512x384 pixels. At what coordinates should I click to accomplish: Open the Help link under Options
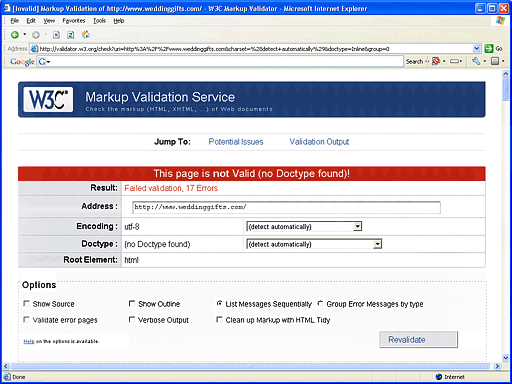coord(29,341)
